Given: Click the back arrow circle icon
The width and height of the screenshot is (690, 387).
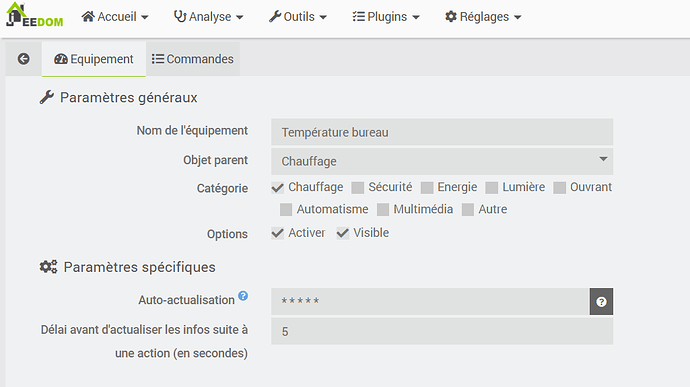Looking at the screenshot, I should tap(24, 59).
